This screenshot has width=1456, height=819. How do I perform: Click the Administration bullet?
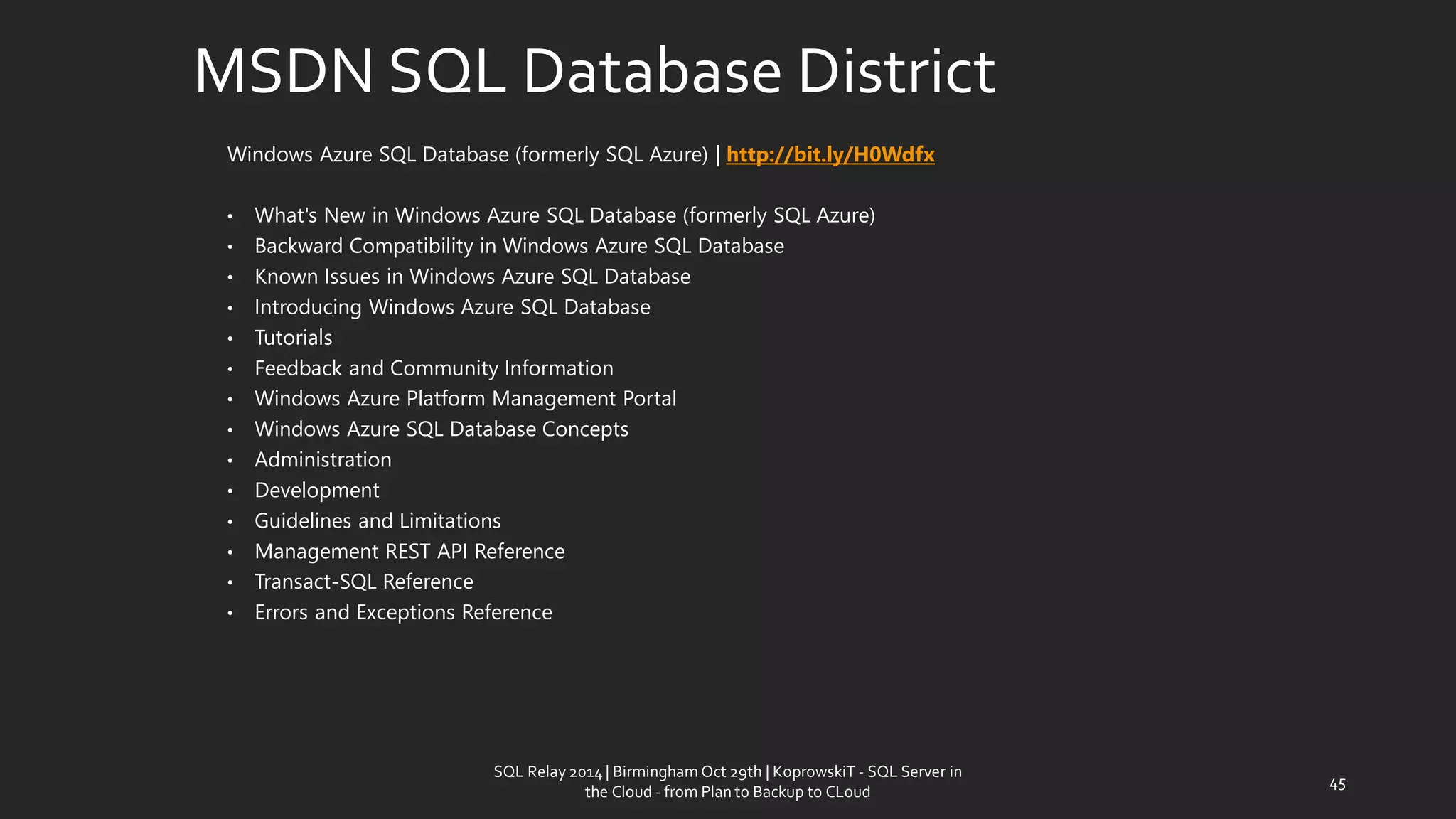pyautogui.click(x=323, y=460)
